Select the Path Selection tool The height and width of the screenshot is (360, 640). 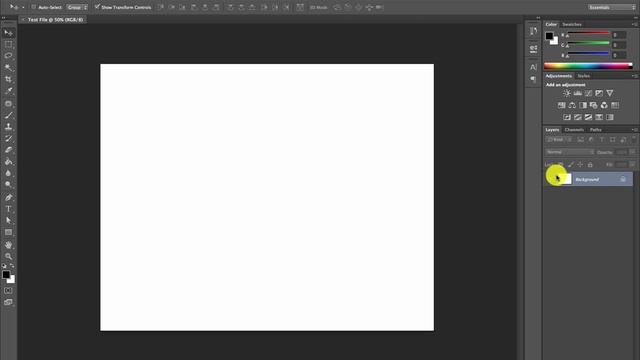pos(8,220)
